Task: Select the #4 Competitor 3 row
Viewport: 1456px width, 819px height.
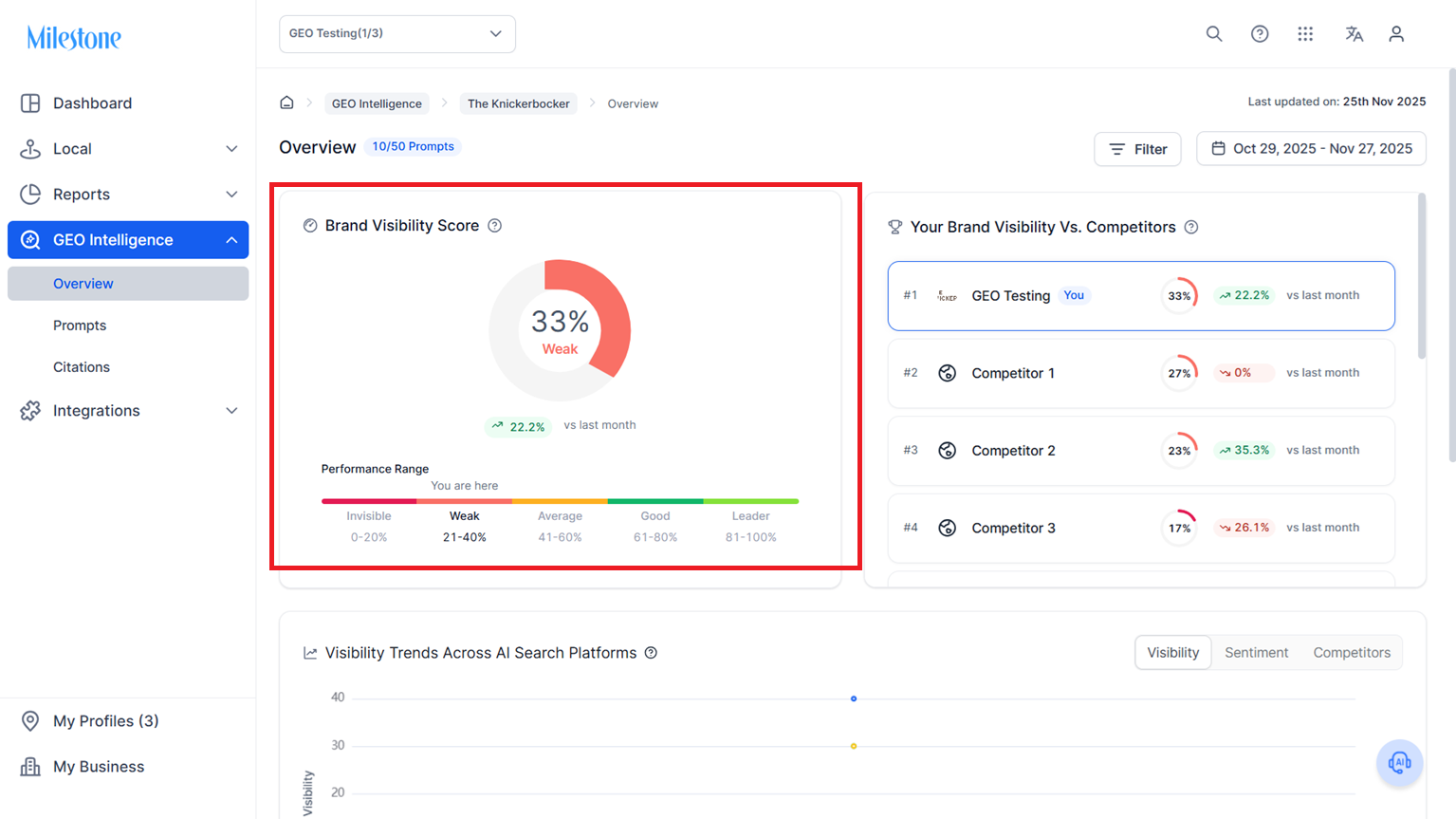Action: click(x=1141, y=528)
